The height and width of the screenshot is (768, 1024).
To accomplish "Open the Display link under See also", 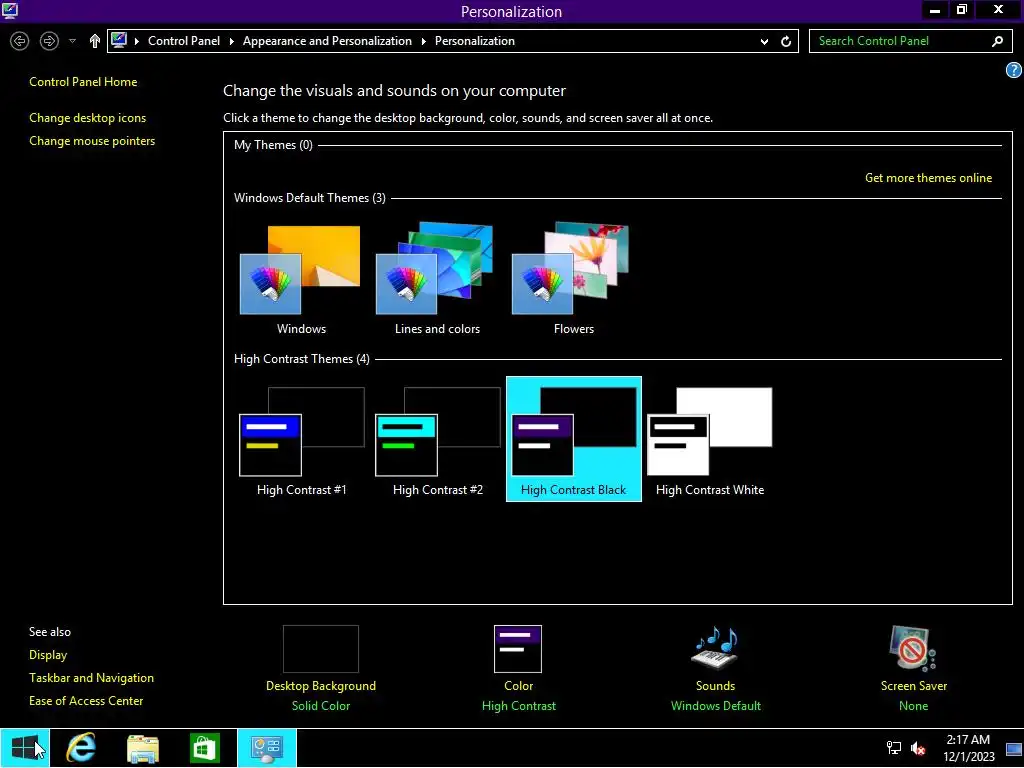I will click(48, 655).
